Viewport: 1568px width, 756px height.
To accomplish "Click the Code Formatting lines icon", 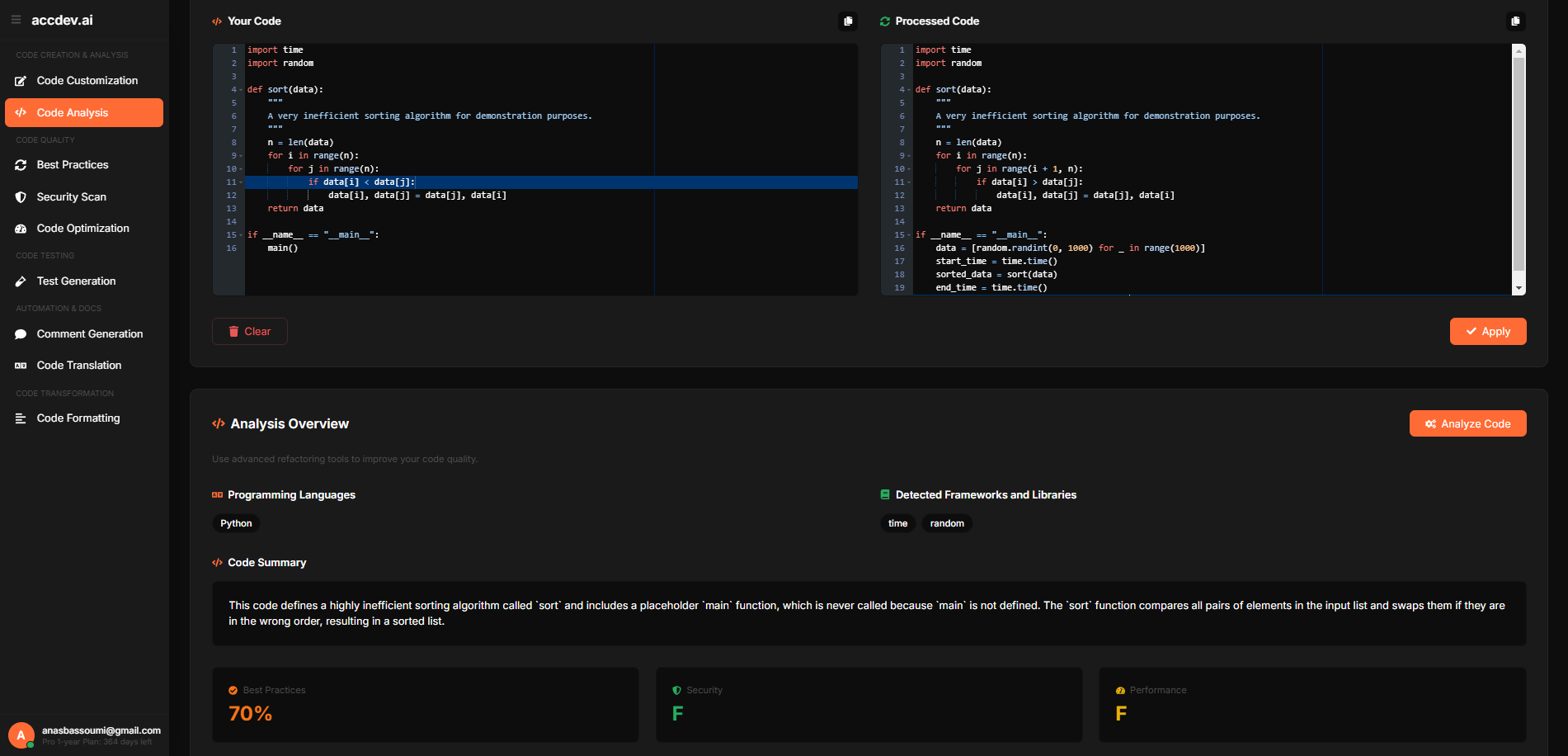I will (x=21, y=418).
